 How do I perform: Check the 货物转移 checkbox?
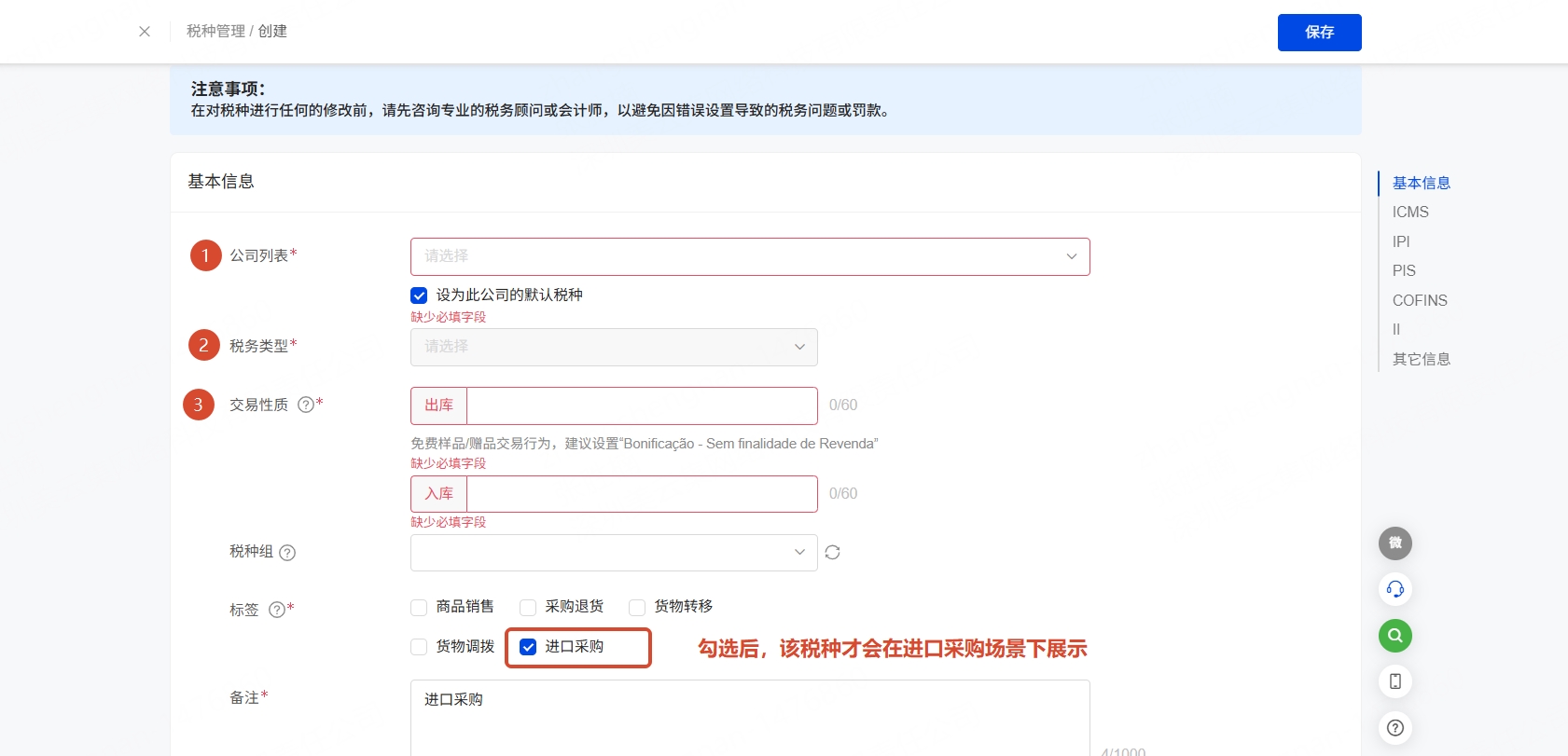[x=637, y=608]
